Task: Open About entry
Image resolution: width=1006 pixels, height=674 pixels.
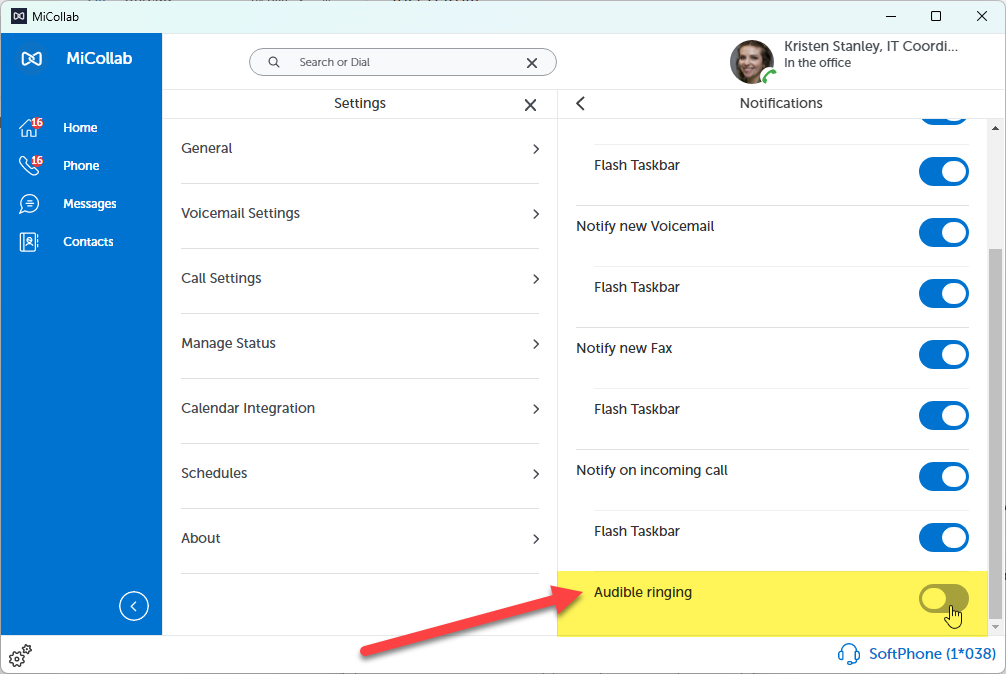Action: (360, 541)
